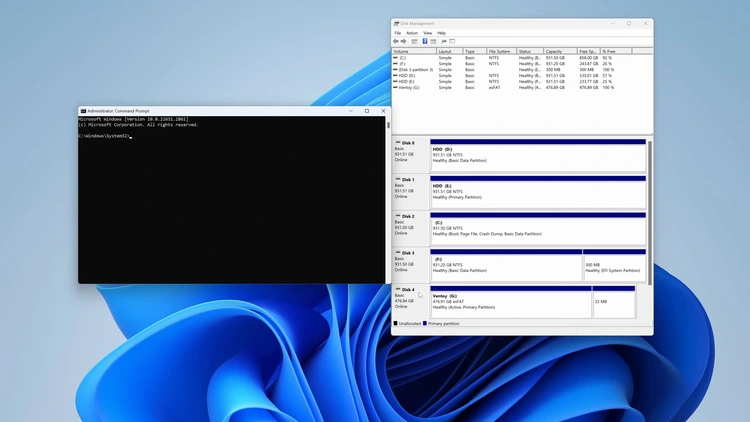
Task: Open the View menu in Disk Management
Action: tap(427, 33)
